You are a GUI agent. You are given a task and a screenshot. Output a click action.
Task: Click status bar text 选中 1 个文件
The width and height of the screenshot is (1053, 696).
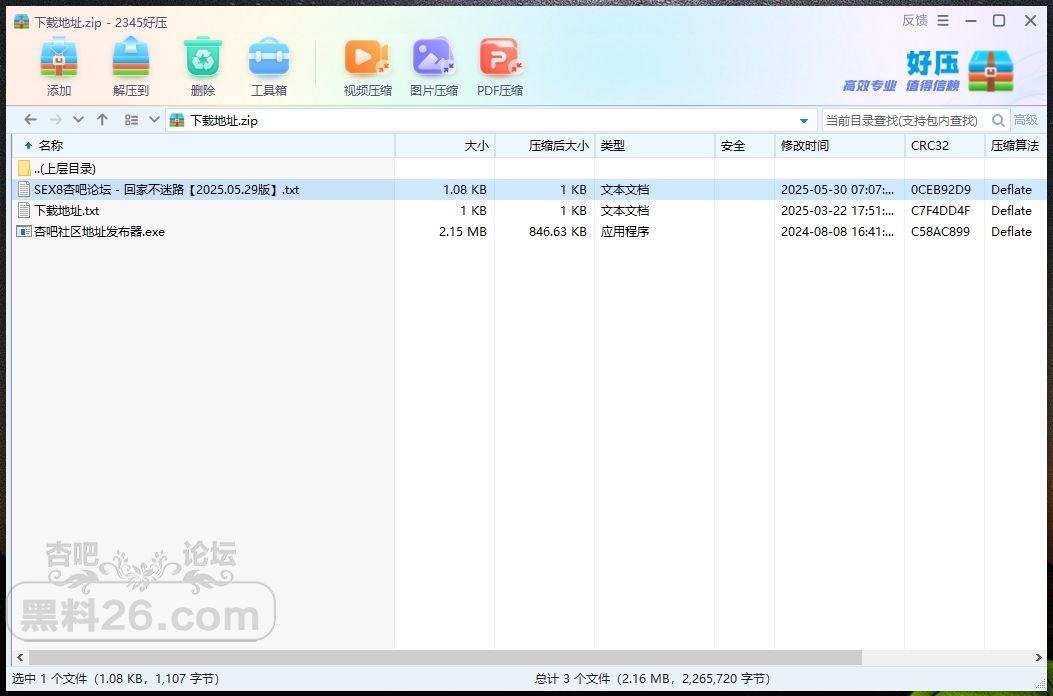click(x=115, y=679)
